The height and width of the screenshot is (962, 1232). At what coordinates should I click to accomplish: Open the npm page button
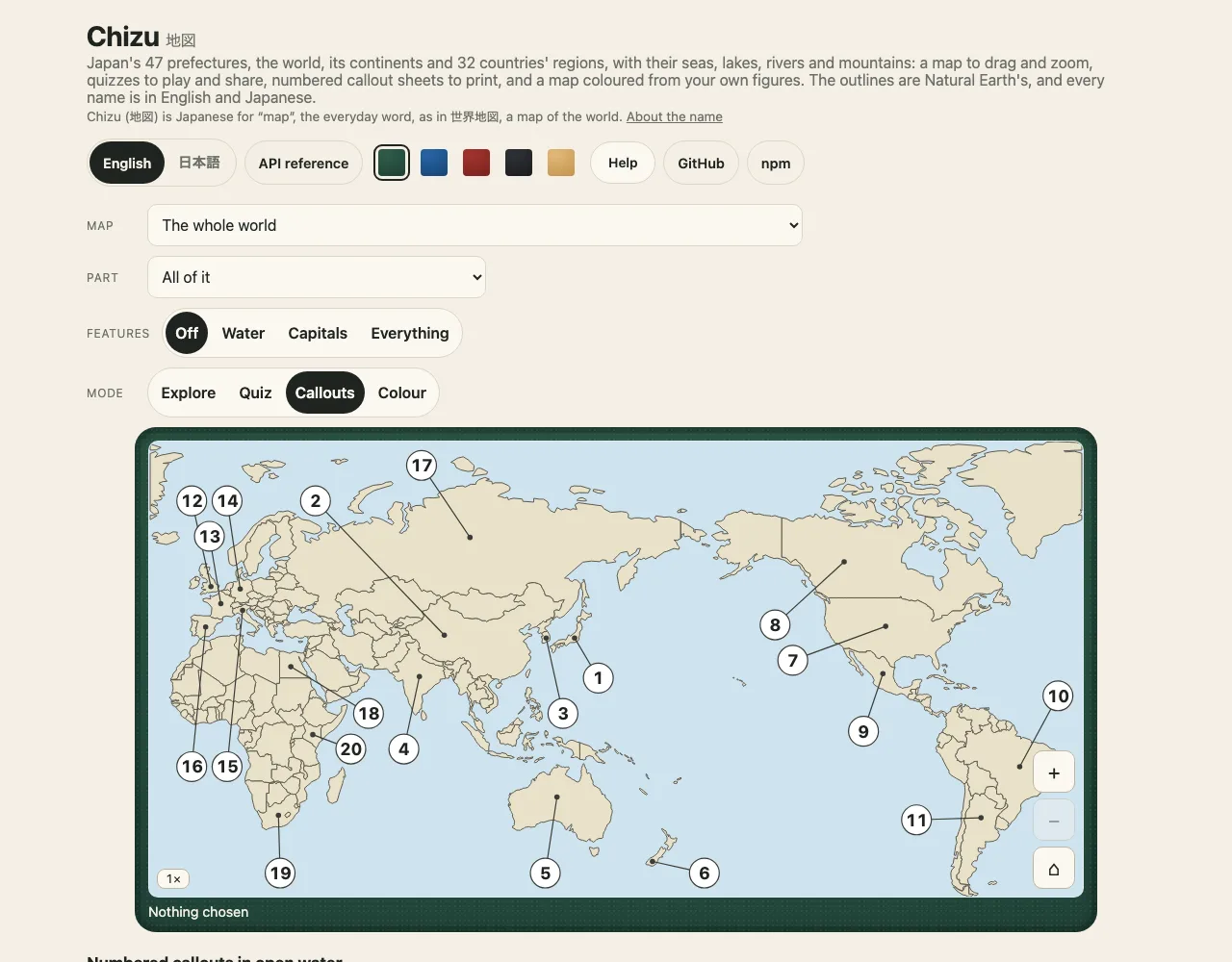[776, 164]
